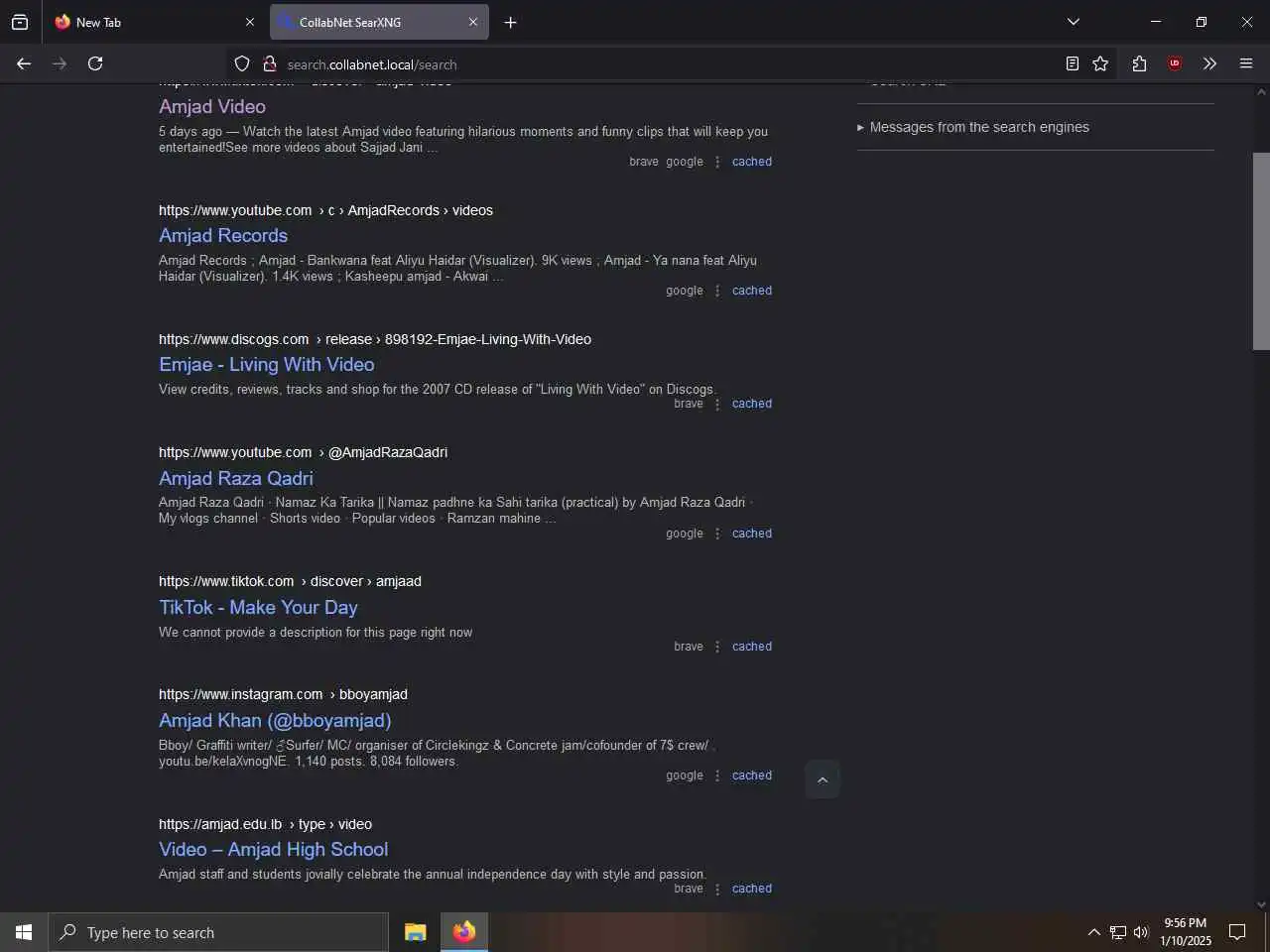
Task: Open Amjad Khan (@bboyamjad) result
Action: pyautogui.click(x=275, y=720)
